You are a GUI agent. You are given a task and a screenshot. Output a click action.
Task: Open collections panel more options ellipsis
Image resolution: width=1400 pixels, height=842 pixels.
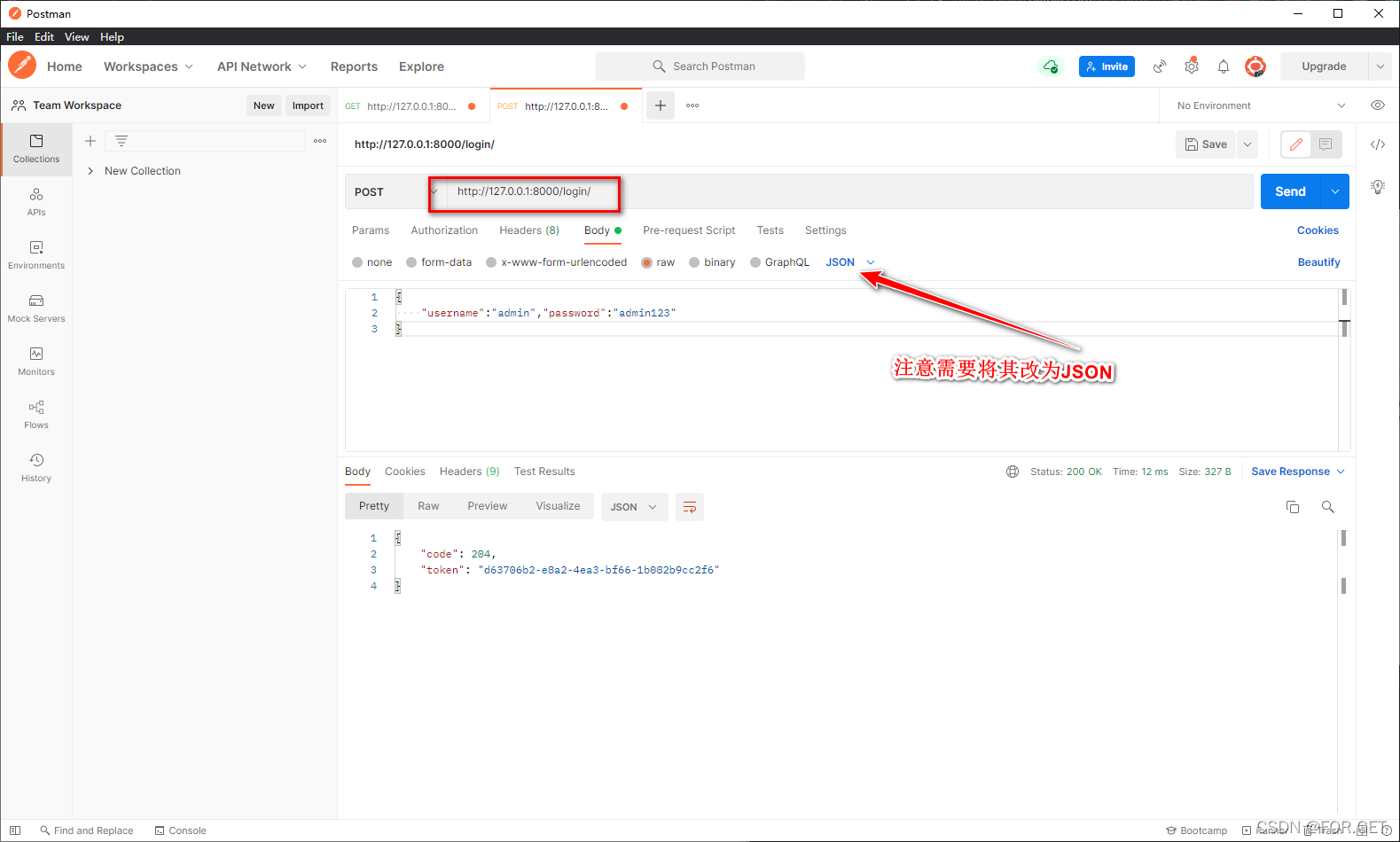point(320,141)
